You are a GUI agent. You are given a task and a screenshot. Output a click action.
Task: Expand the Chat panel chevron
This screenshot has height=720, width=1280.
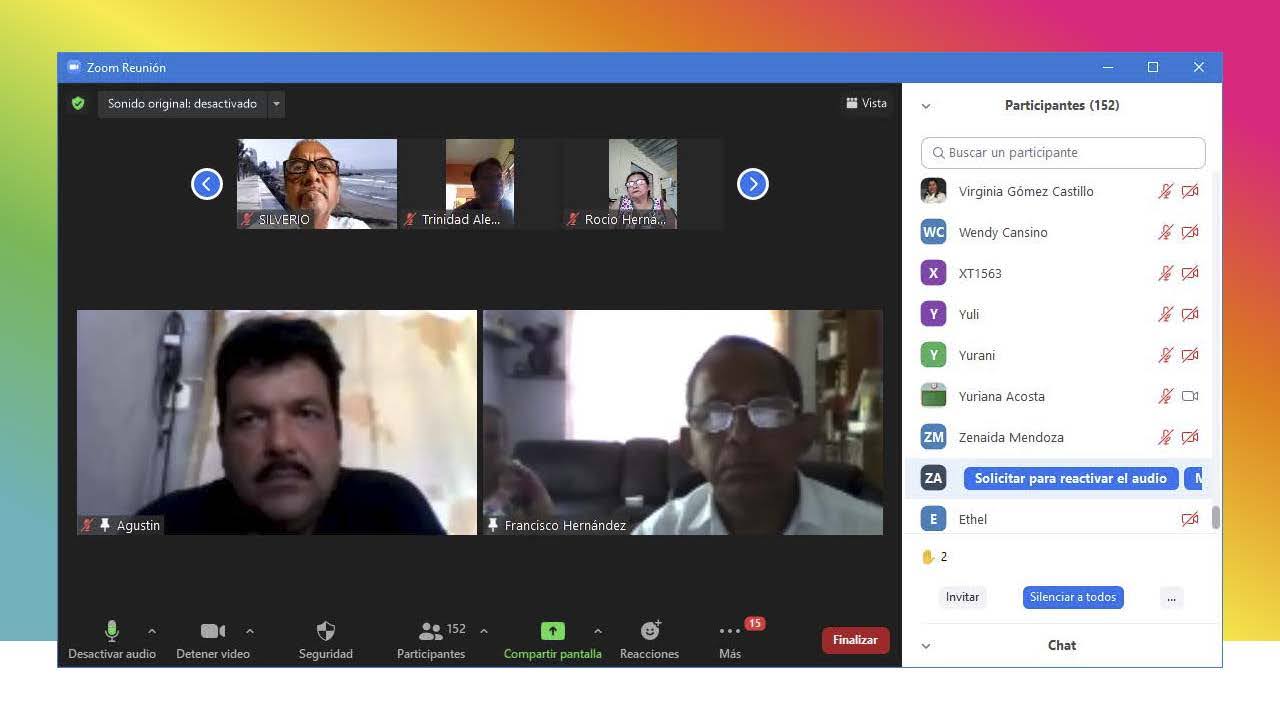point(926,646)
